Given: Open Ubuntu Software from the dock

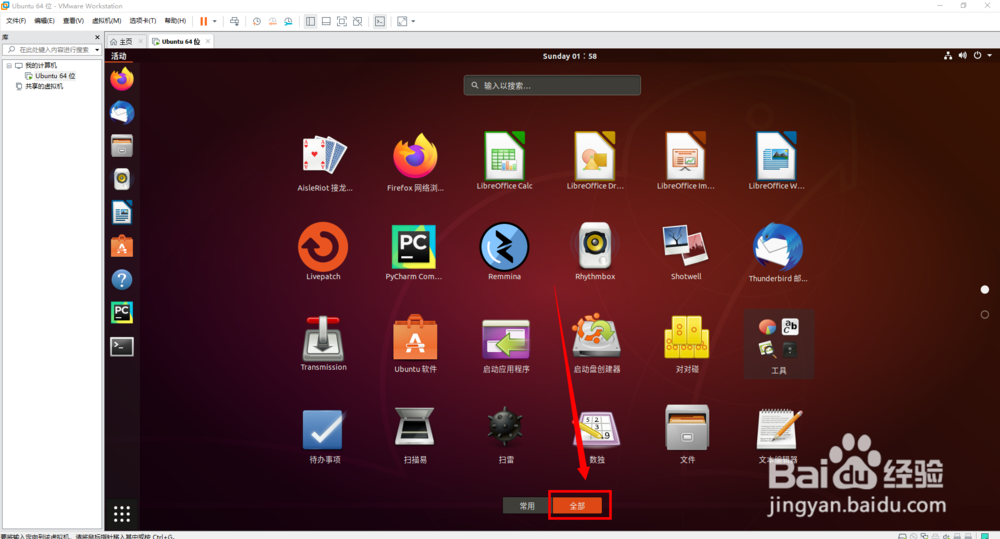Looking at the screenshot, I should [122, 246].
